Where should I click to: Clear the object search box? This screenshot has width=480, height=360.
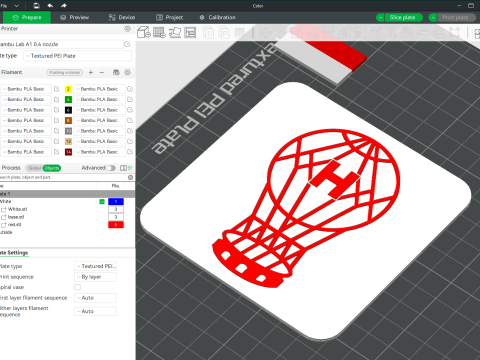[130, 177]
